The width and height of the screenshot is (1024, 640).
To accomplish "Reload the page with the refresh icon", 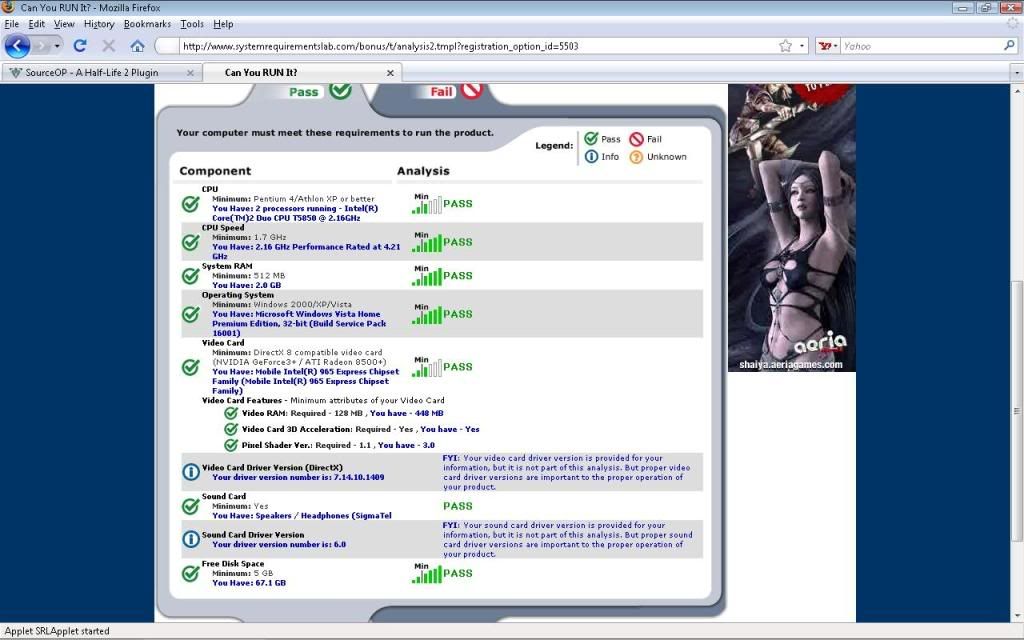I will point(80,46).
